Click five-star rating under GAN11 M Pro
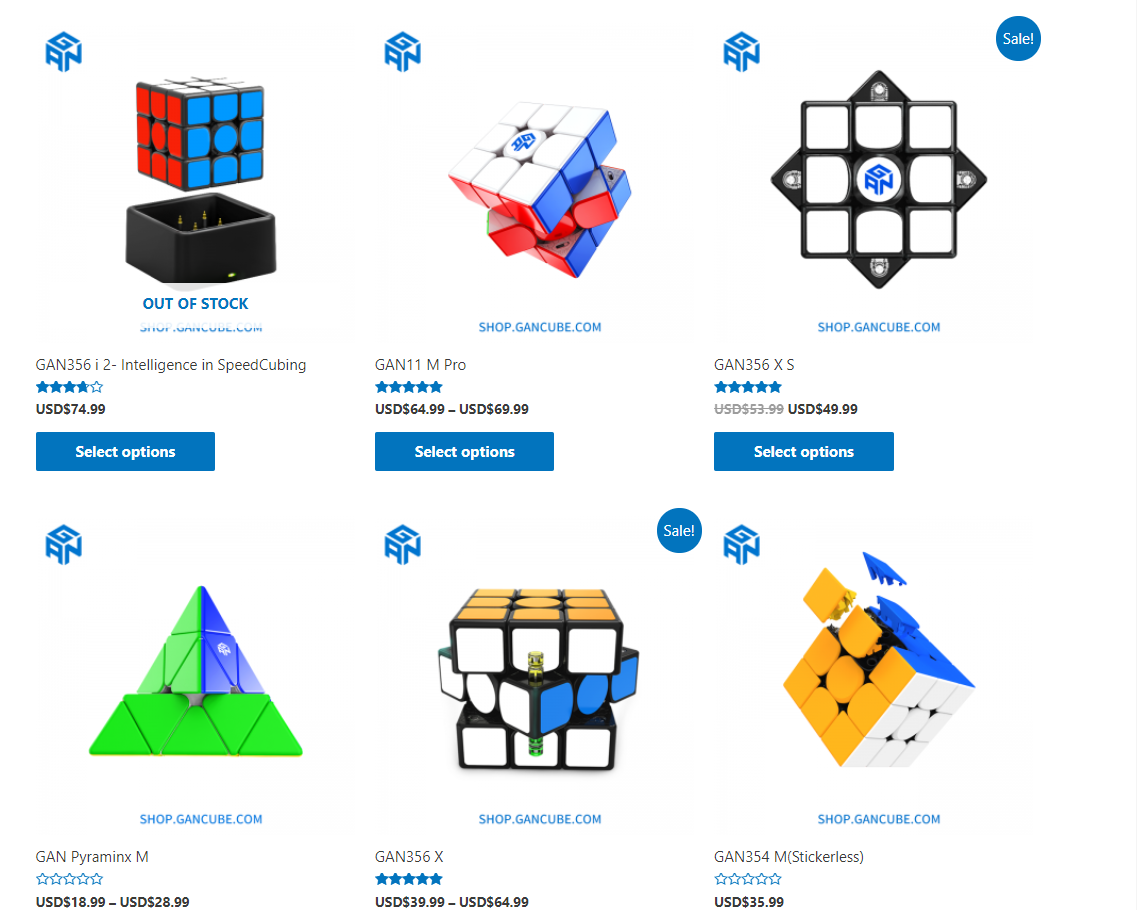 coord(409,387)
